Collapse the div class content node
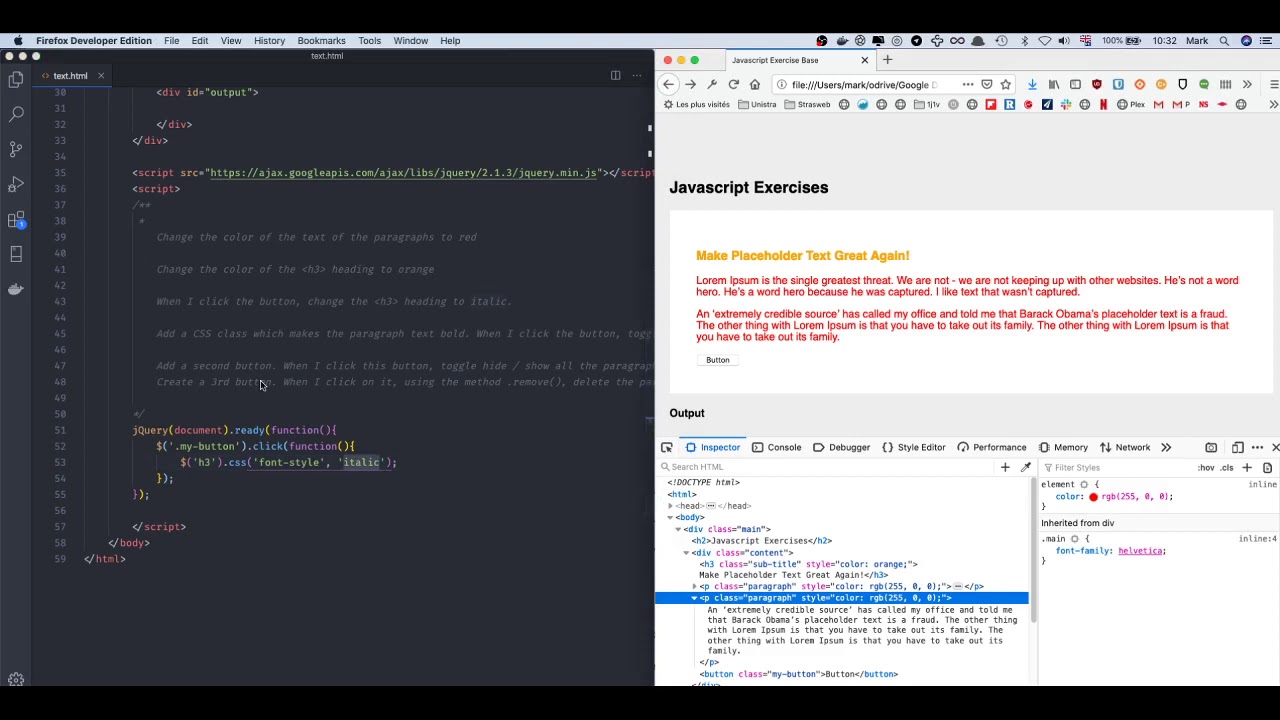This screenshot has width=1280, height=720. click(686, 553)
